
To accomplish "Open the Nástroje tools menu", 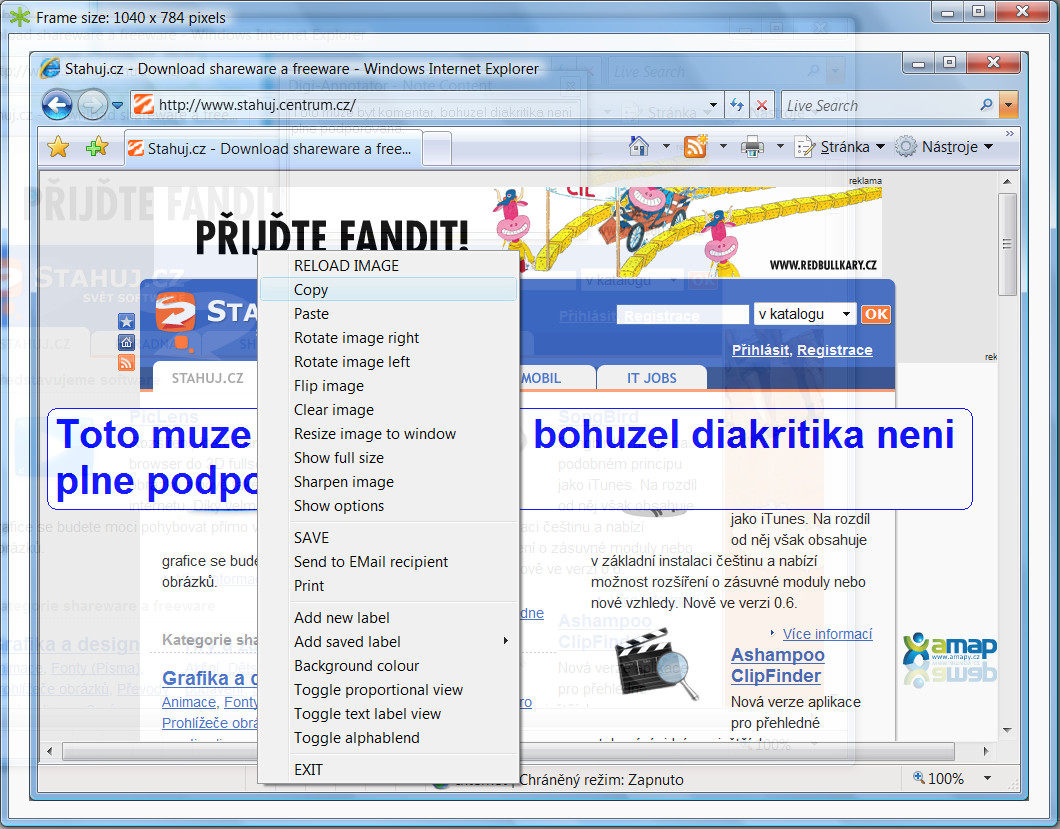I will 944,147.
